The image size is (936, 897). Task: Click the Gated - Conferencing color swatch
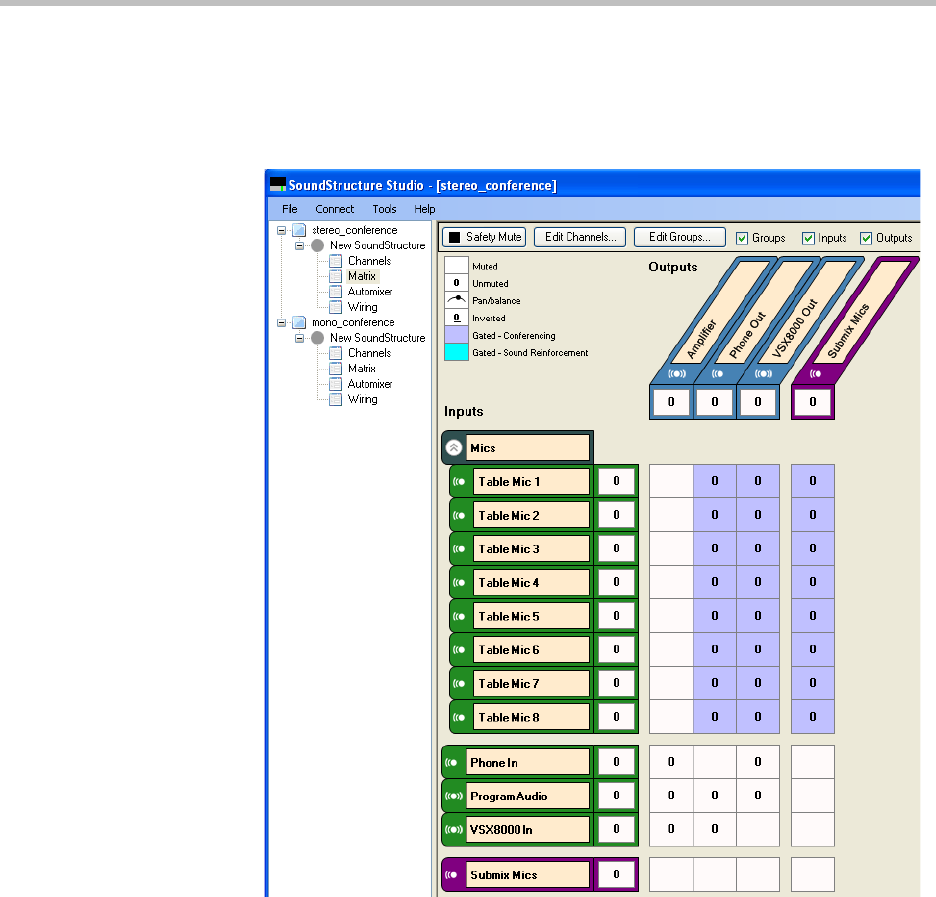coord(456,335)
